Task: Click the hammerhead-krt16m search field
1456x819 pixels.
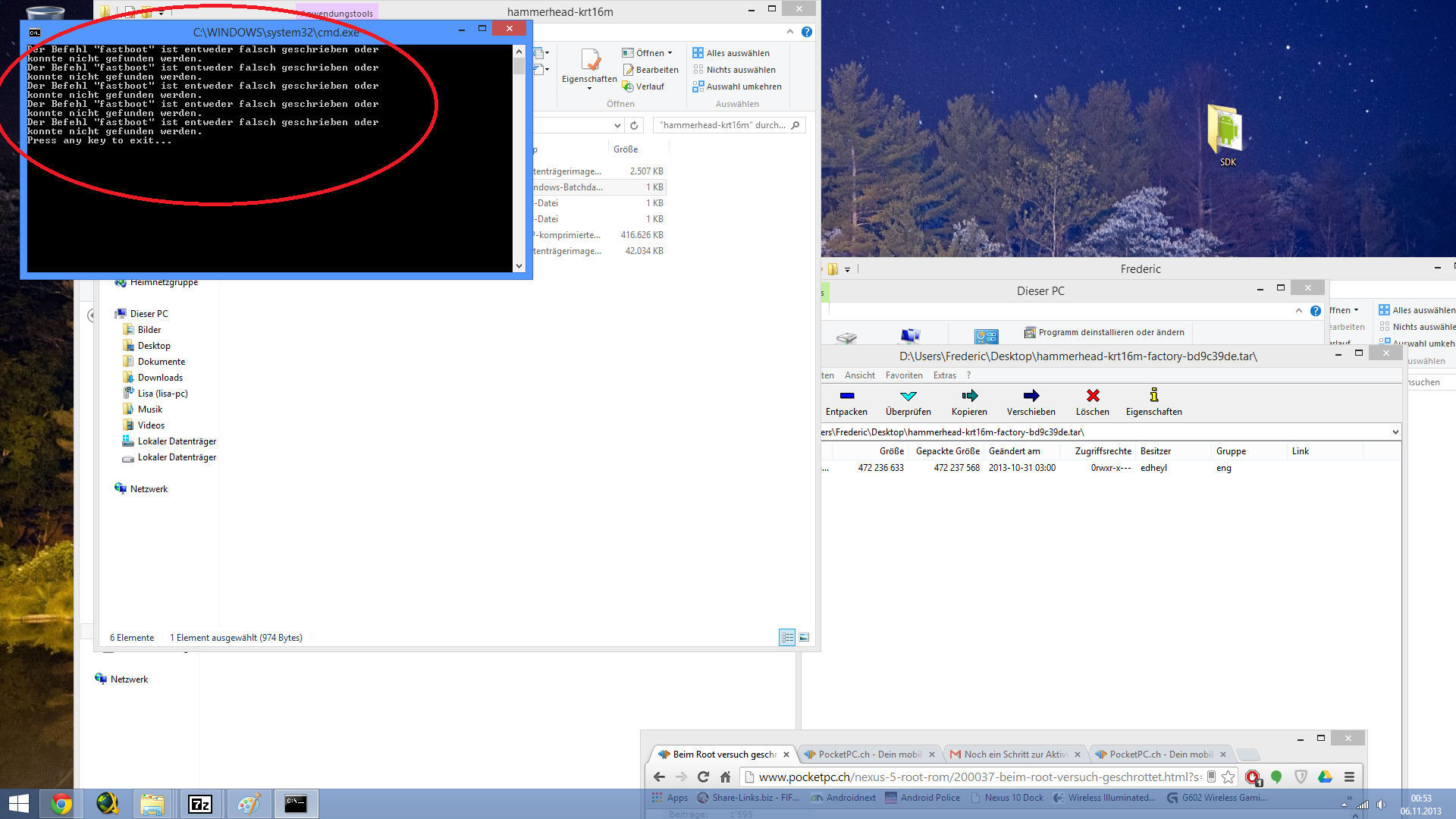Action: click(x=728, y=125)
